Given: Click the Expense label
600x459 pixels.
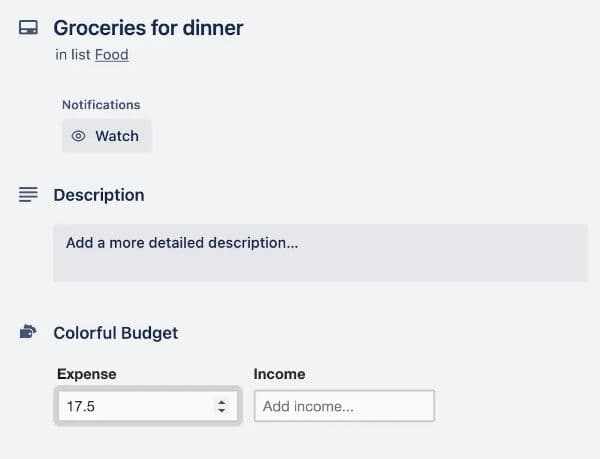Looking at the screenshot, I should tap(87, 374).
